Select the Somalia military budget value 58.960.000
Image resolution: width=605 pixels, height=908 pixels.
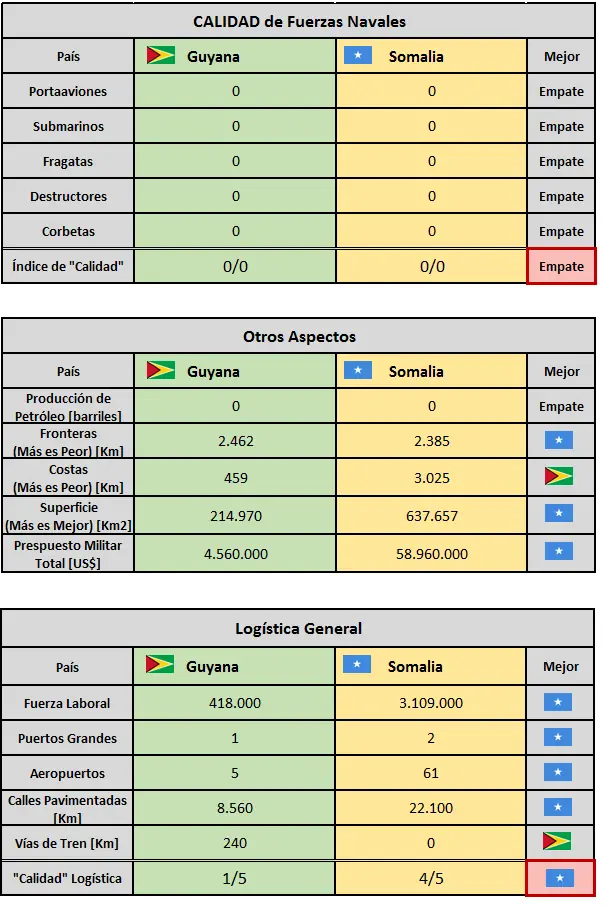[431, 553]
